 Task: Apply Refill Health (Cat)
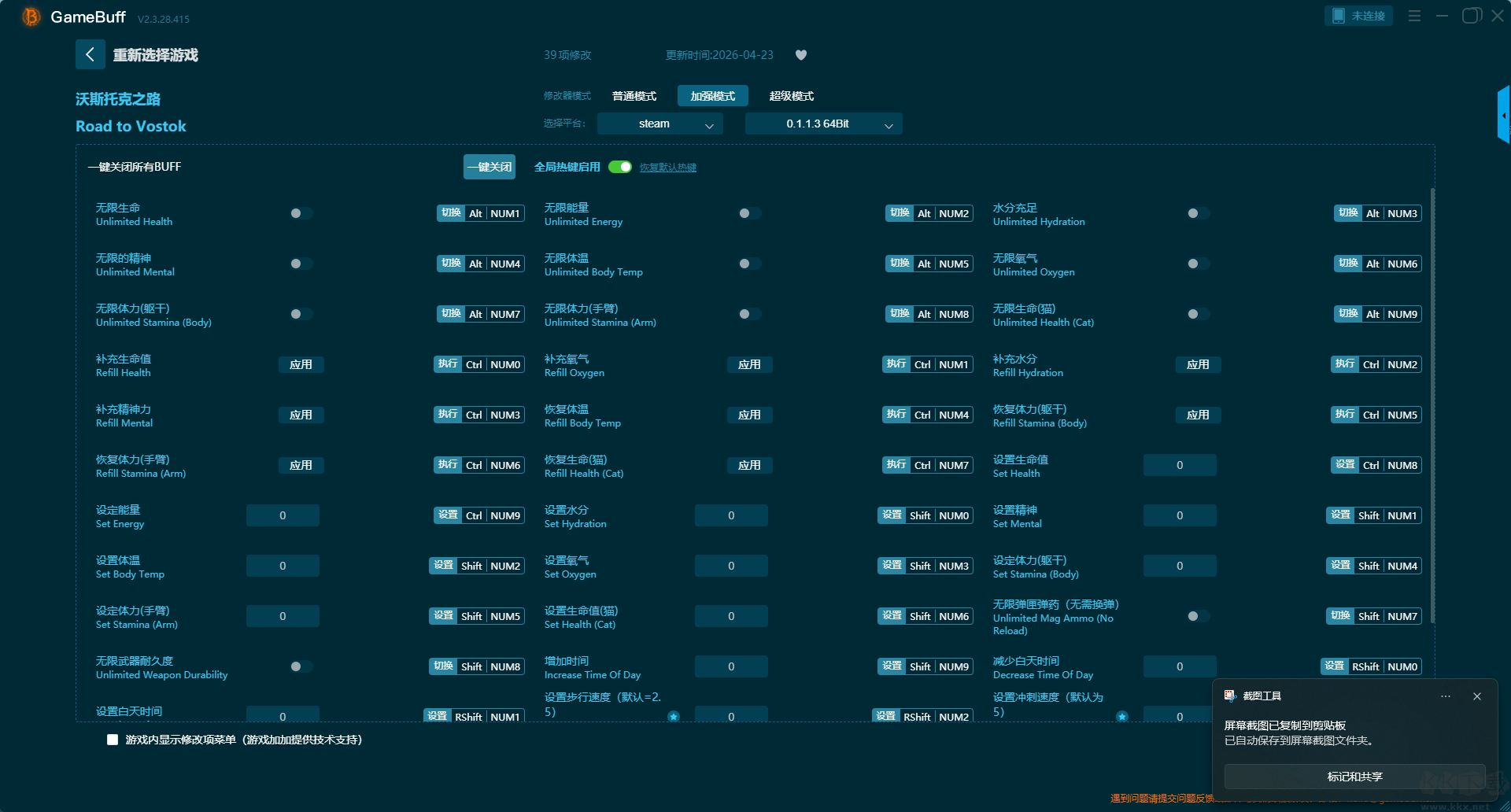pyautogui.click(x=749, y=465)
